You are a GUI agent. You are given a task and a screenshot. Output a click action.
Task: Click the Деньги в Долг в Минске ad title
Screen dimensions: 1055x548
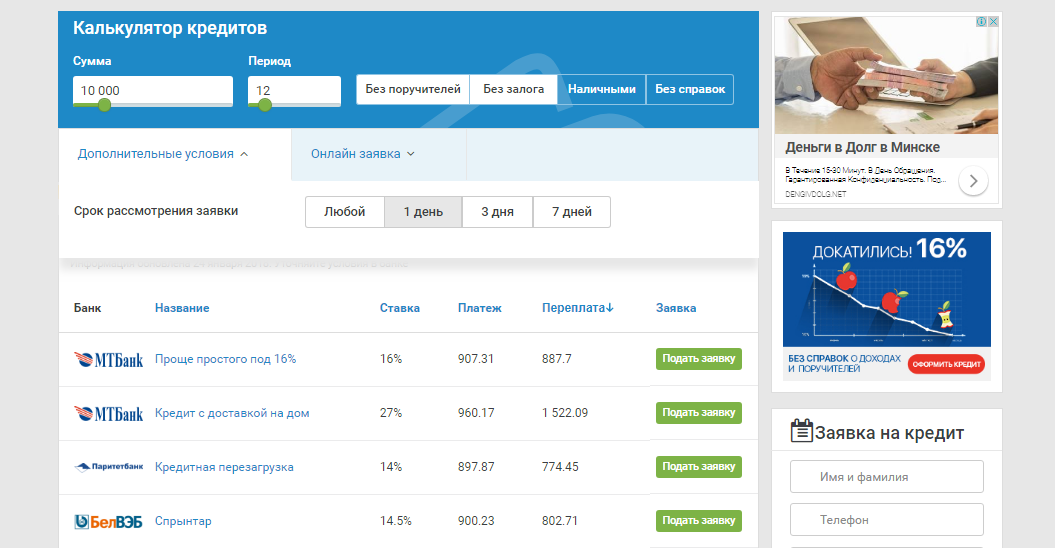click(863, 147)
